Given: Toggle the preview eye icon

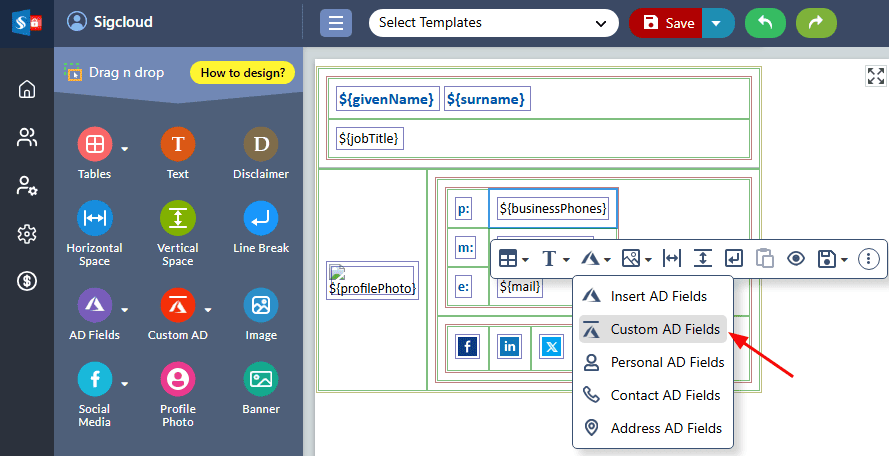Looking at the screenshot, I should pyautogui.click(x=796, y=258).
